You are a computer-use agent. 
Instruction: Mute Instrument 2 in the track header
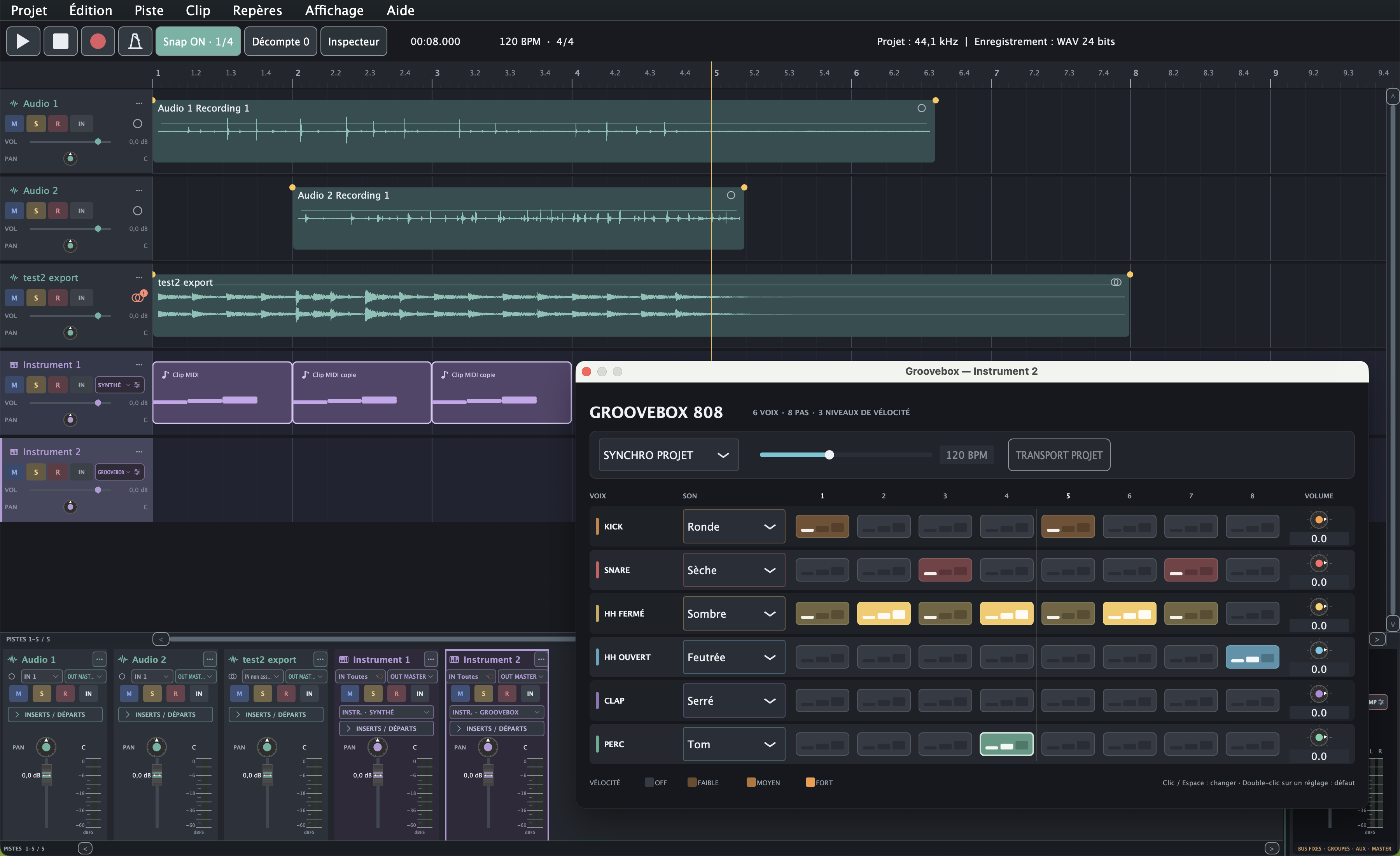[14, 472]
